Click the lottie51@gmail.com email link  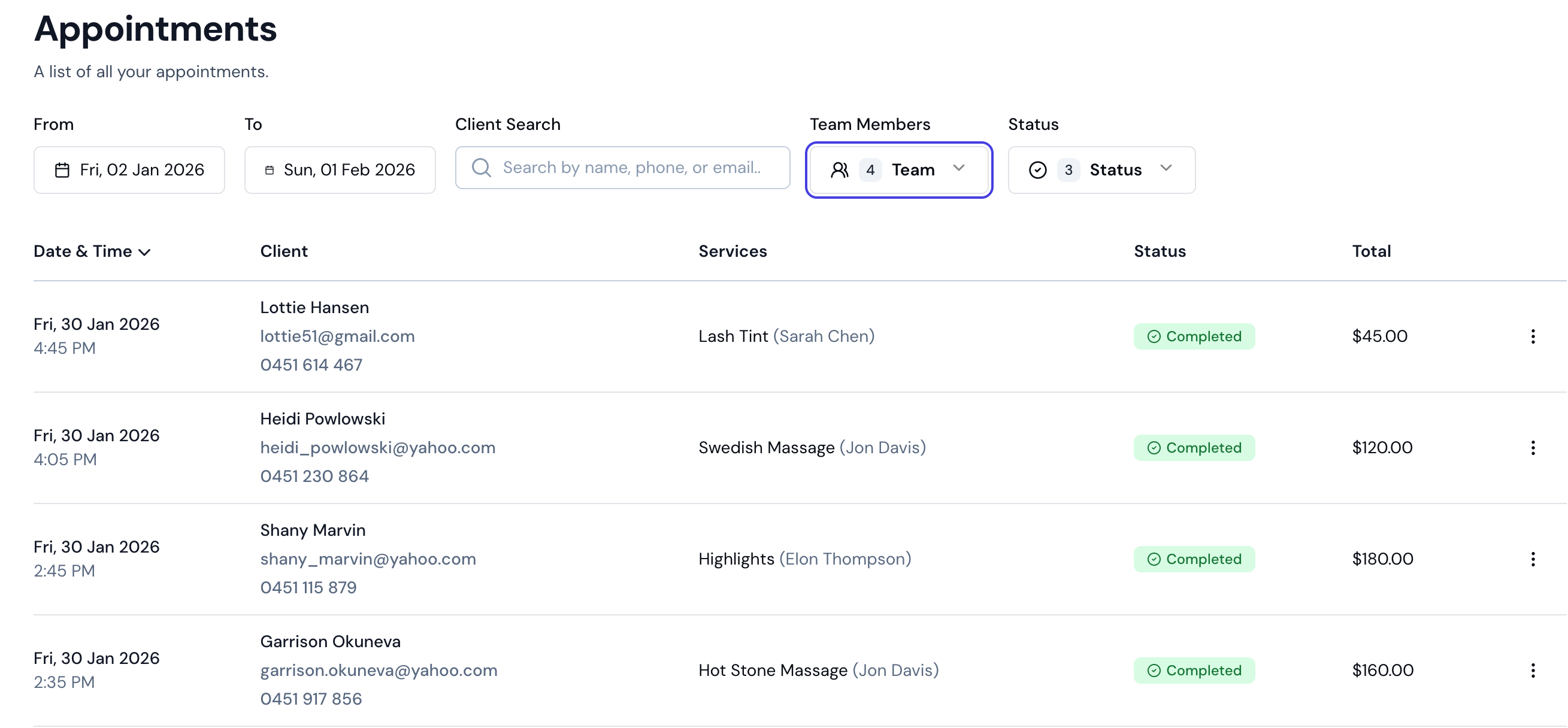pos(337,335)
